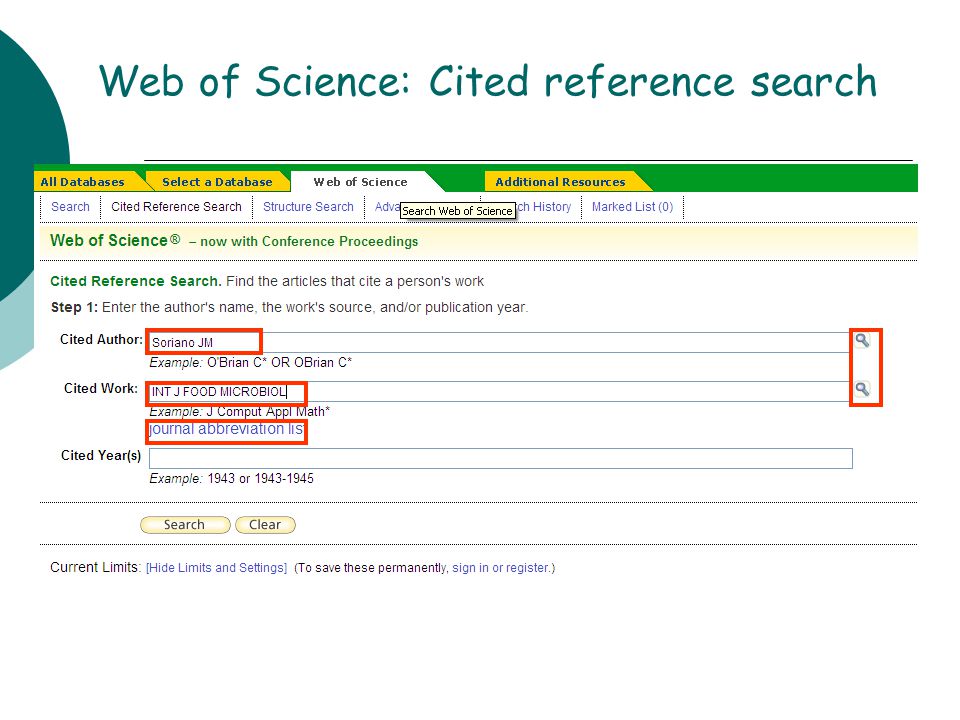Screen dimensions: 960x720
Task: Open the Search History link
Action: (x=544, y=207)
